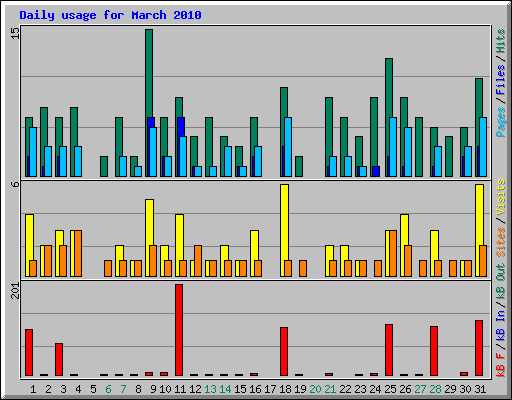Click the cyan pages bar for day 1

click(33, 152)
